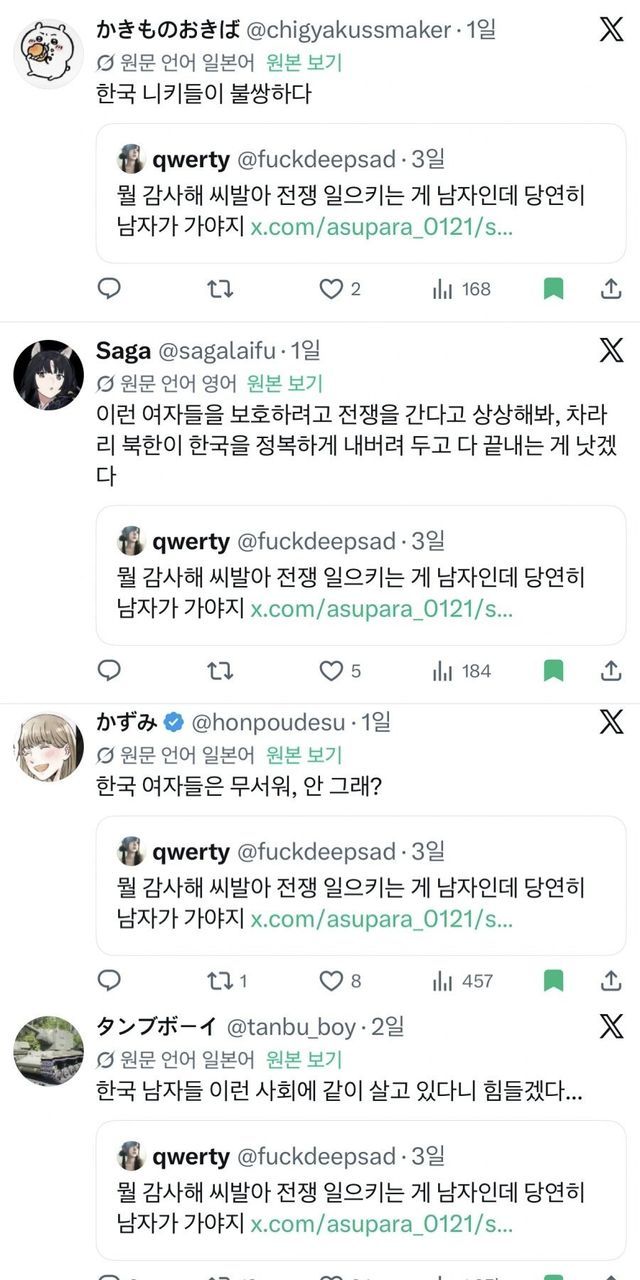Open Grok icon on Saga's tweet
The image size is (640, 1280).
pyautogui.click(x=610, y=351)
